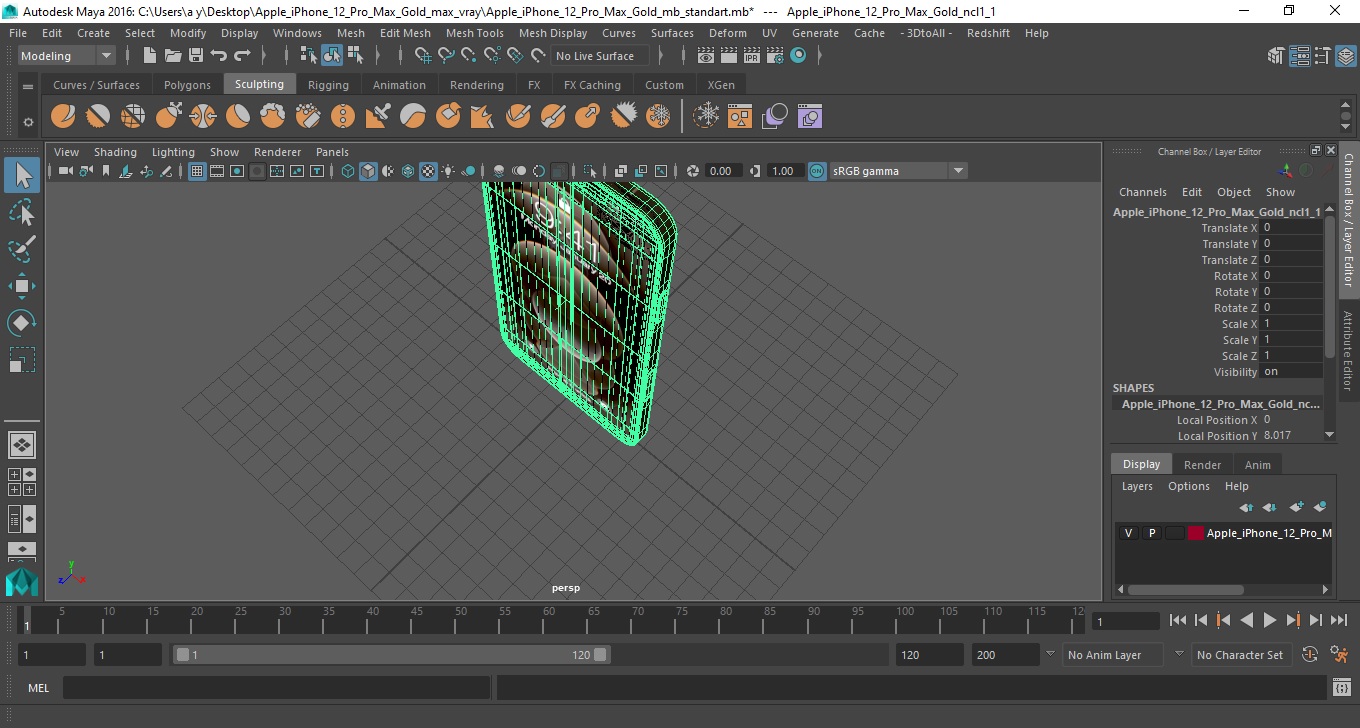Image resolution: width=1360 pixels, height=728 pixels.
Task: Open the Mesh Display menu
Action: tap(553, 33)
